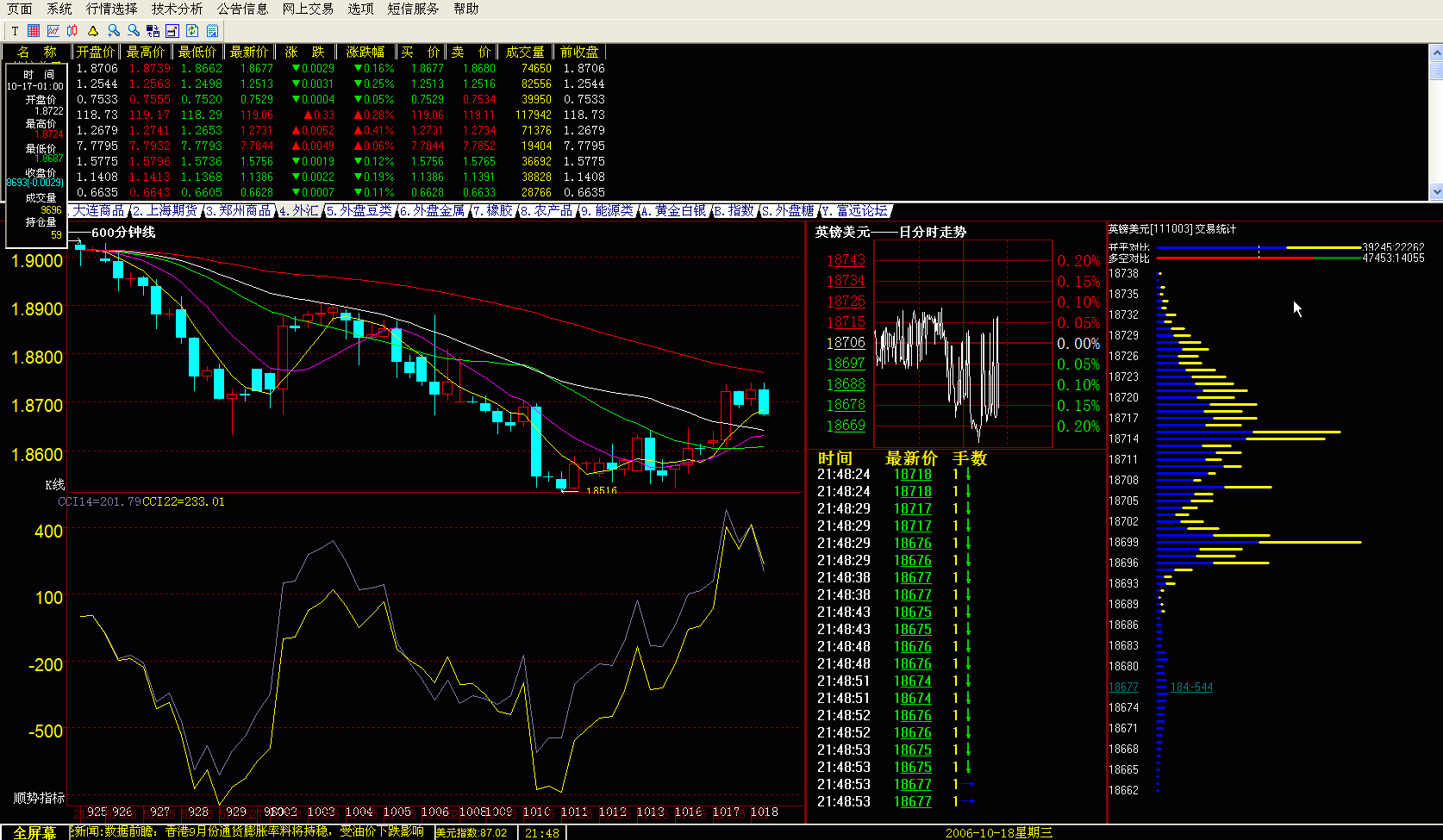Open the 系统 menu

pyautogui.click(x=59, y=9)
